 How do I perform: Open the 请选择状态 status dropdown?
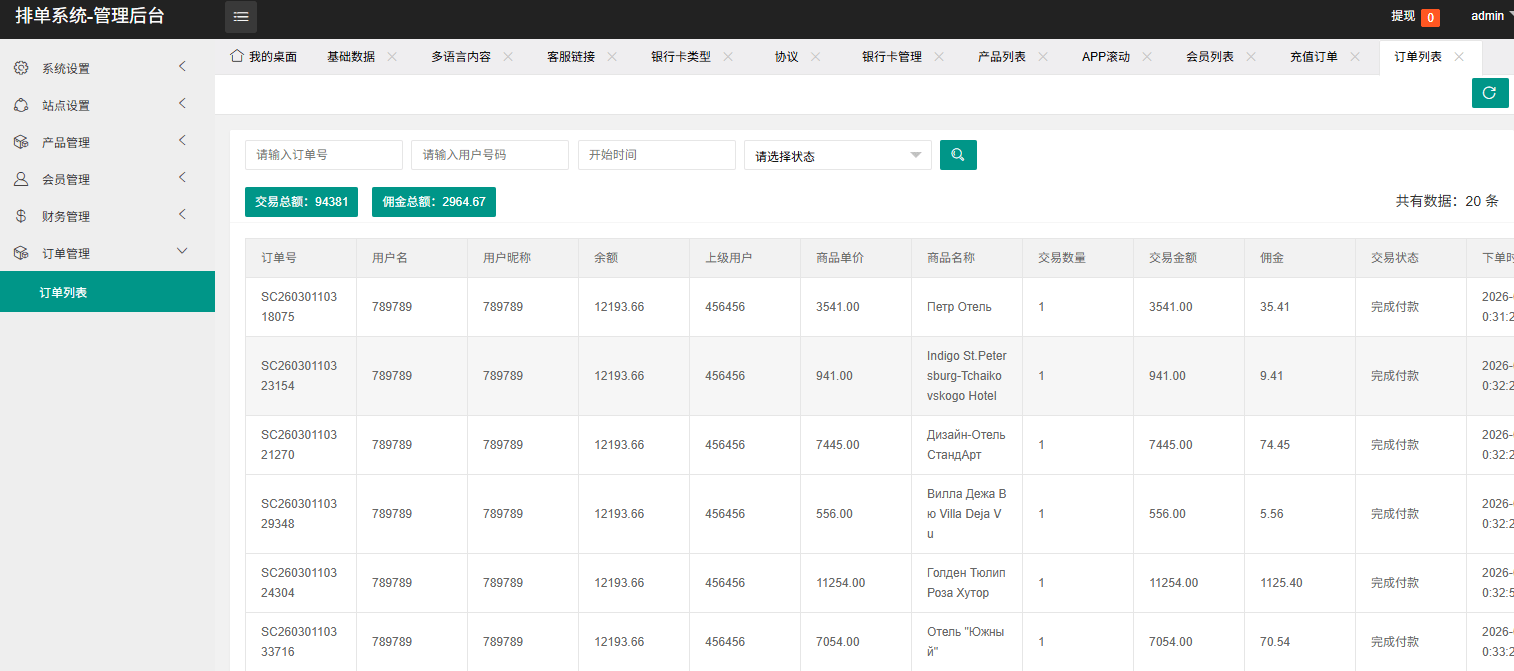click(837, 156)
